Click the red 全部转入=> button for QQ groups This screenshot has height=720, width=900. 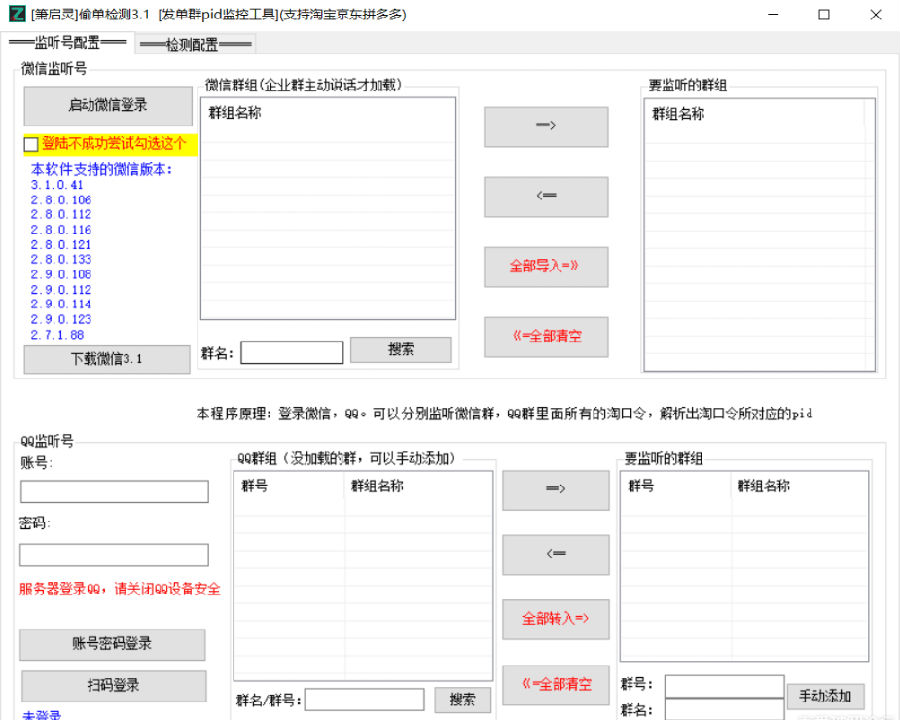pos(555,619)
